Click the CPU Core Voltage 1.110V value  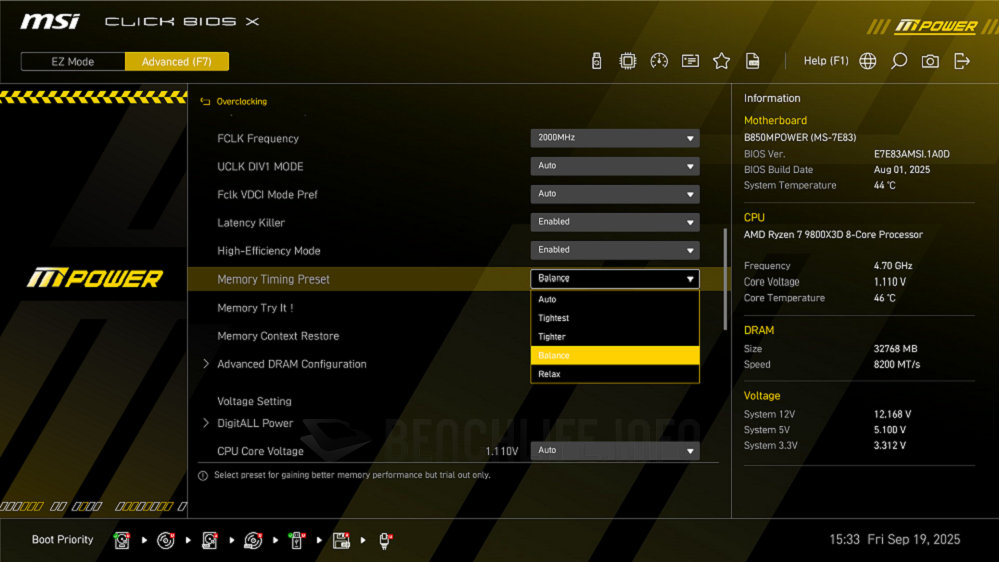pyautogui.click(x=502, y=451)
